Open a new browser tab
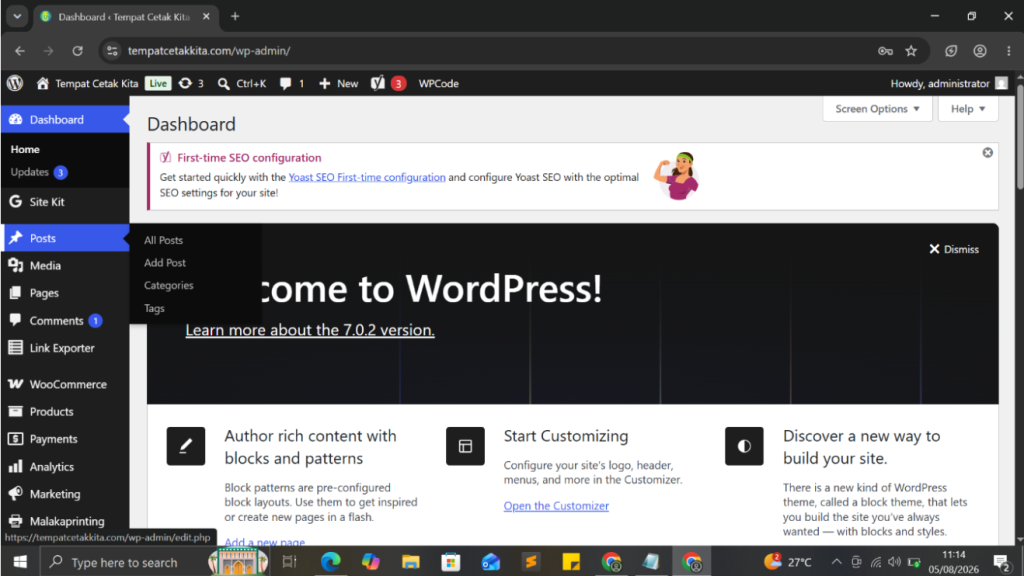1024x576 pixels. point(235,16)
